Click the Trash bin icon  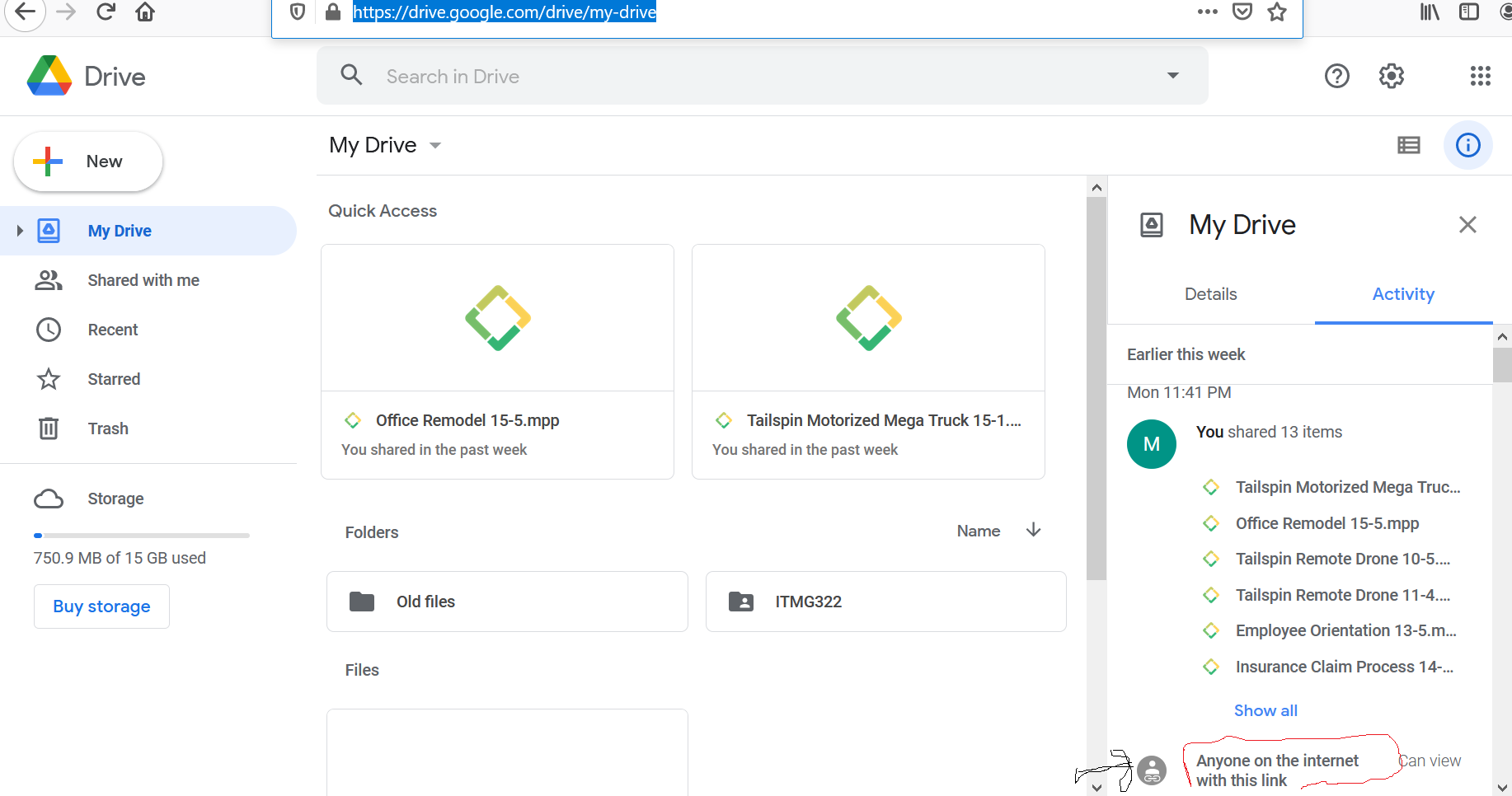49,428
